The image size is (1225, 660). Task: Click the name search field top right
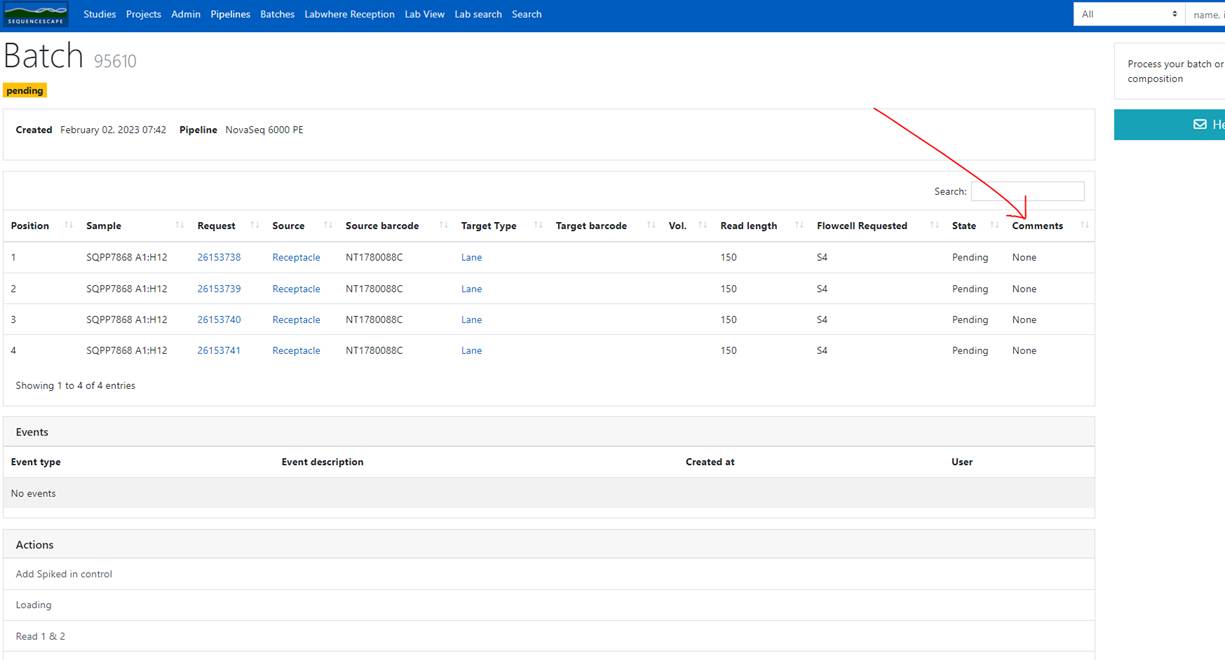(1207, 14)
